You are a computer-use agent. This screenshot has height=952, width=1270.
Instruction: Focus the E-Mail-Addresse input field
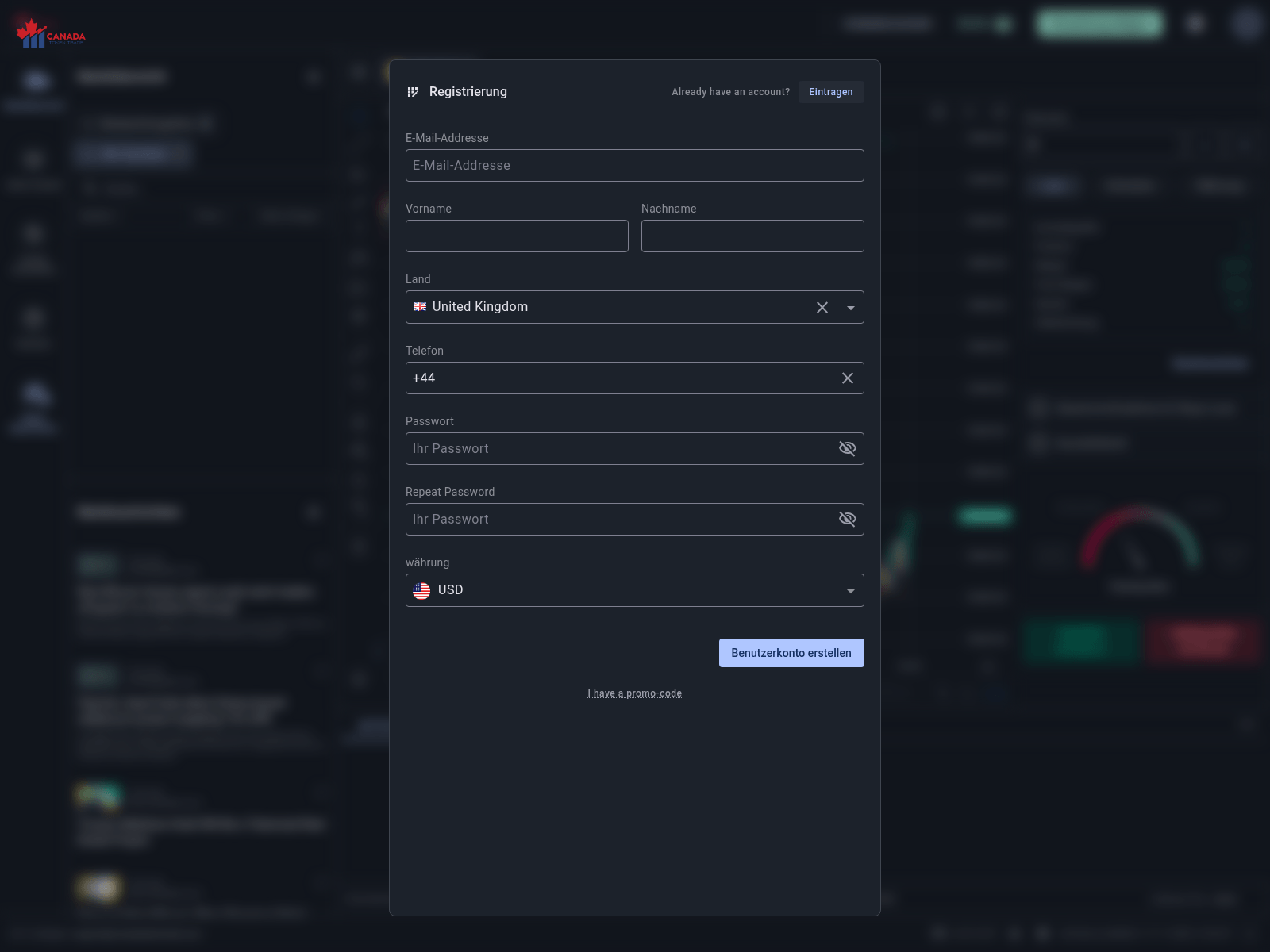pyautogui.click(x=635, y=166)
